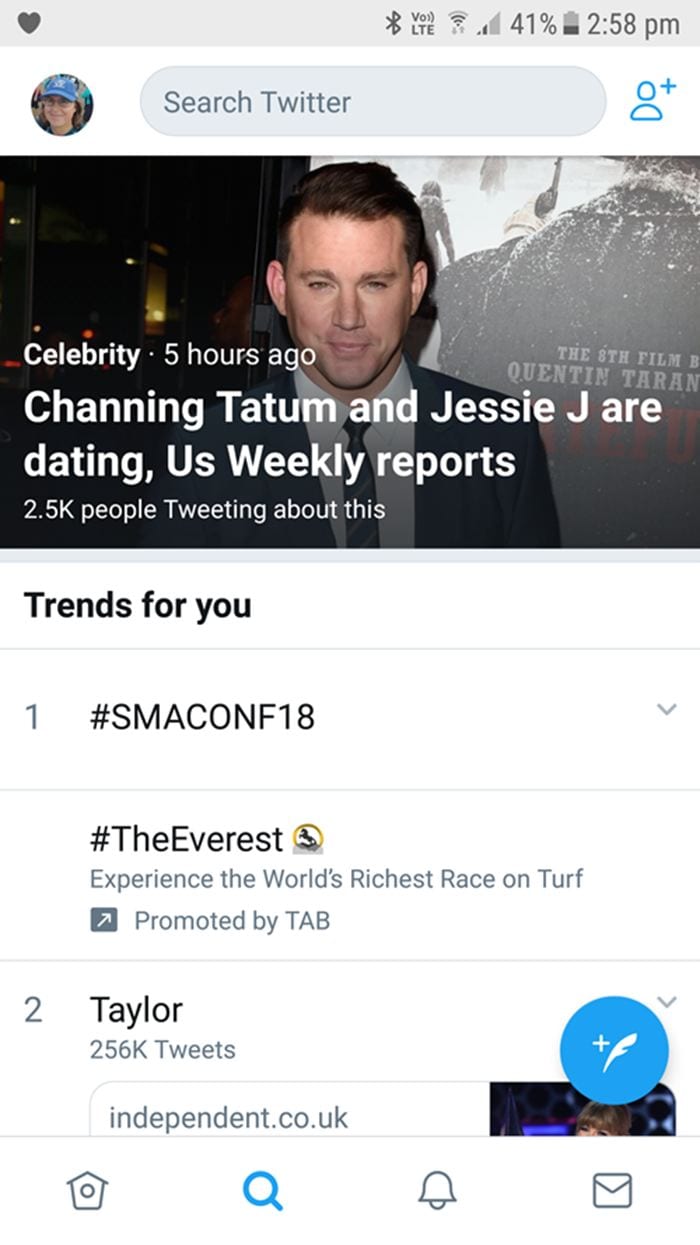Open Direct Messages envelope
This screenshot has height=1245, width=700.
point(613,1191)
